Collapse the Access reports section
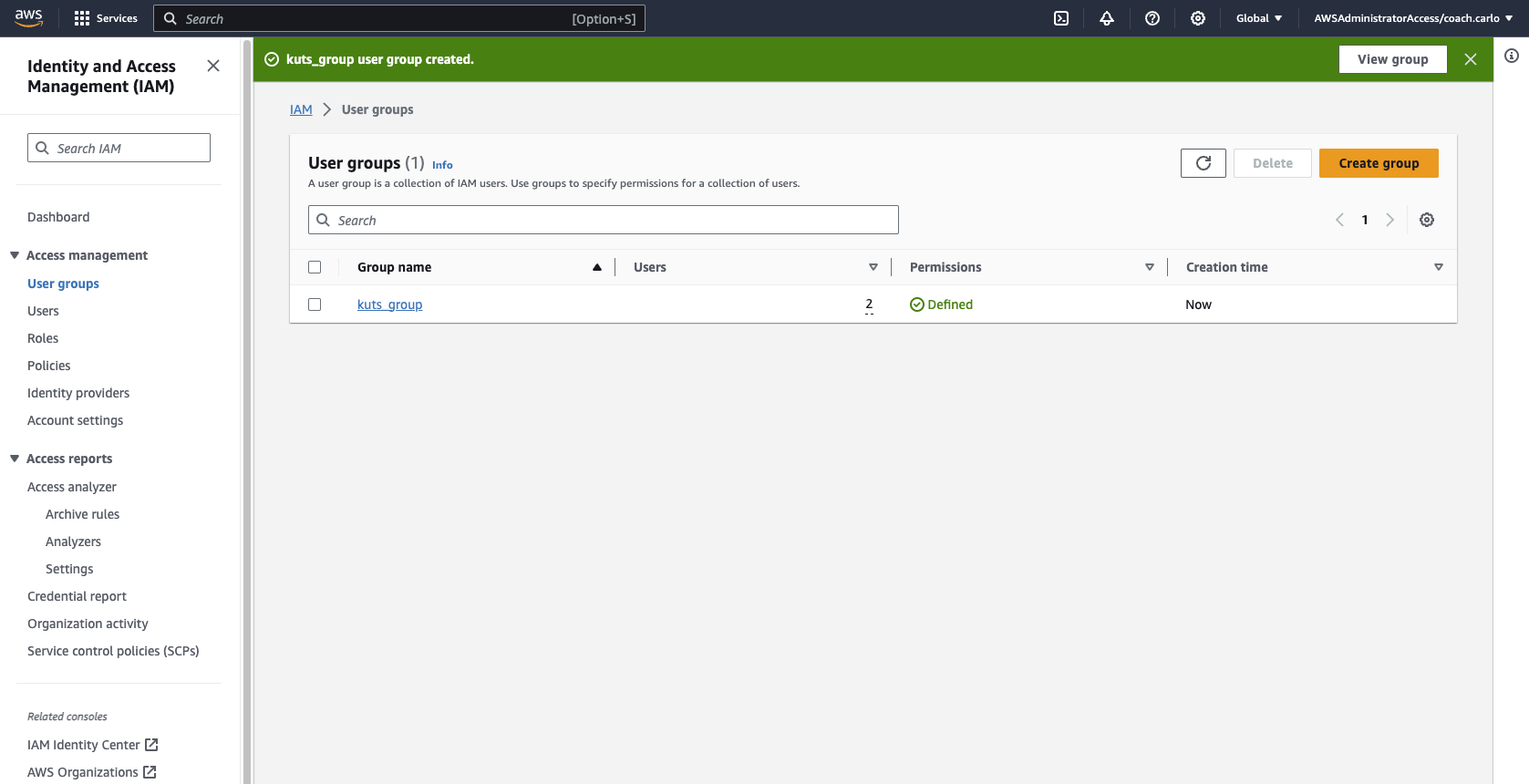The image size is (1529, 784). (15, 459)
